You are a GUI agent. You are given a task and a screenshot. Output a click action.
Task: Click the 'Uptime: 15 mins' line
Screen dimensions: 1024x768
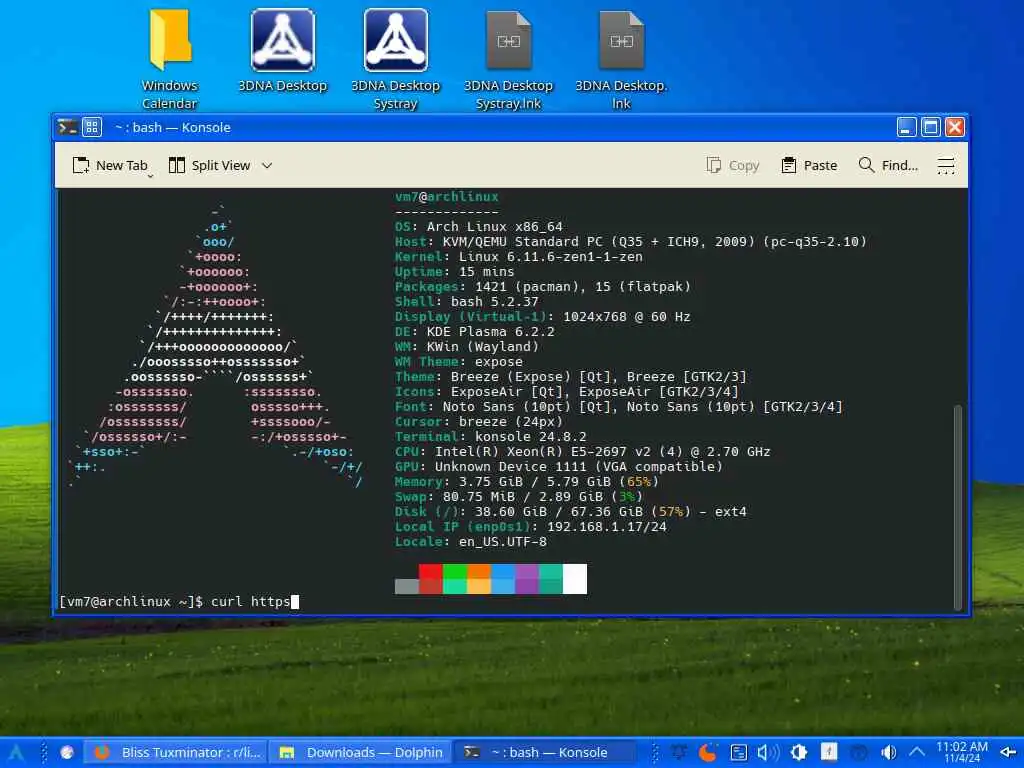[x=455, y=272]
